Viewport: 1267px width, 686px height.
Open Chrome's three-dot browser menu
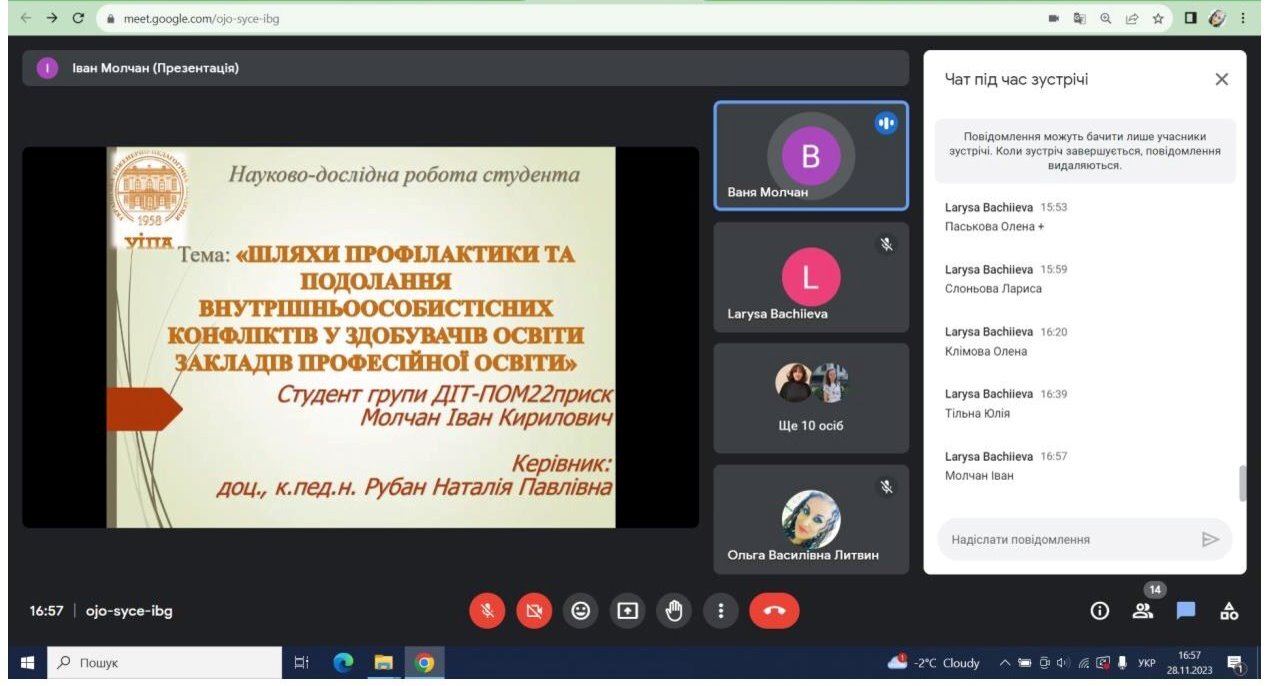(x=1243, y=18)
